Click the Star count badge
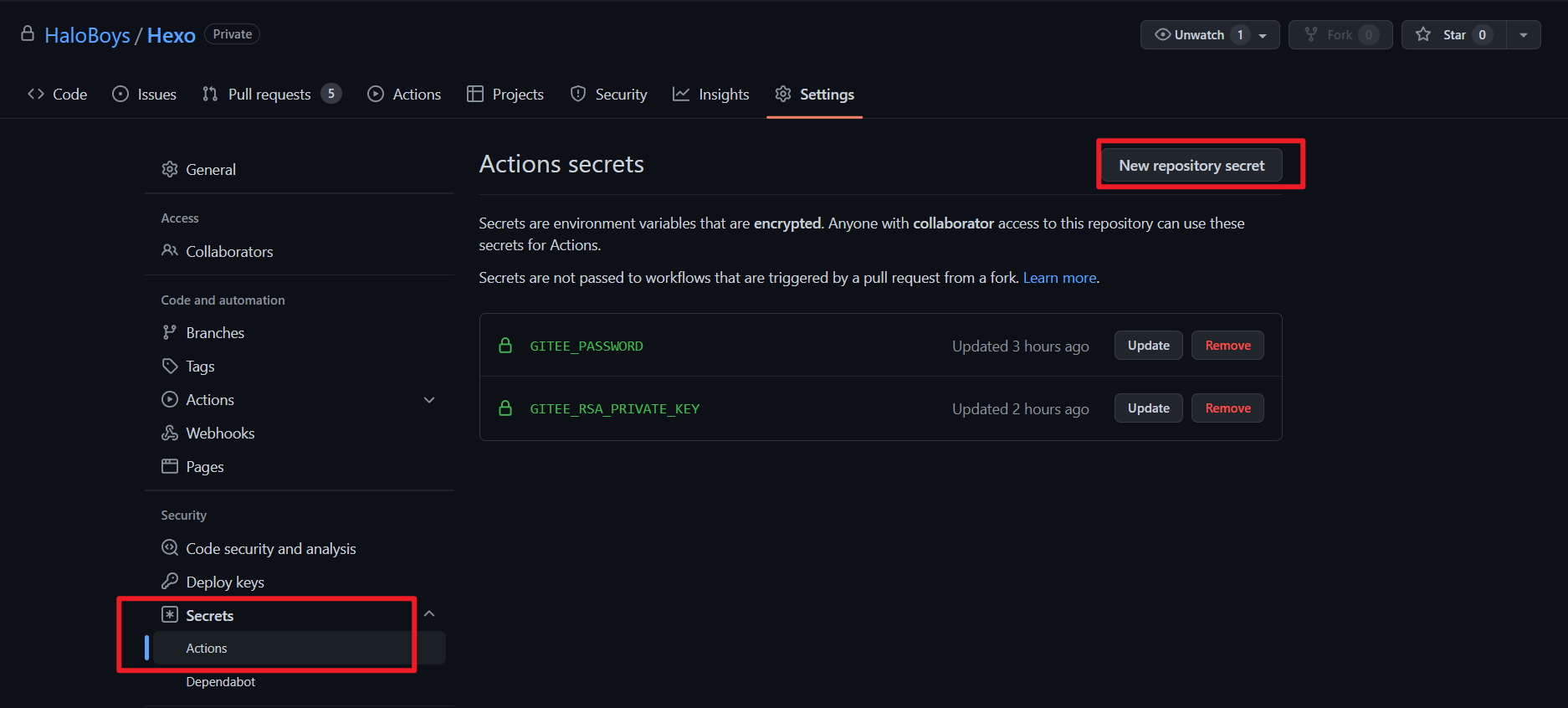Viewport: 1568px width, 708px height. point(1482,34)
